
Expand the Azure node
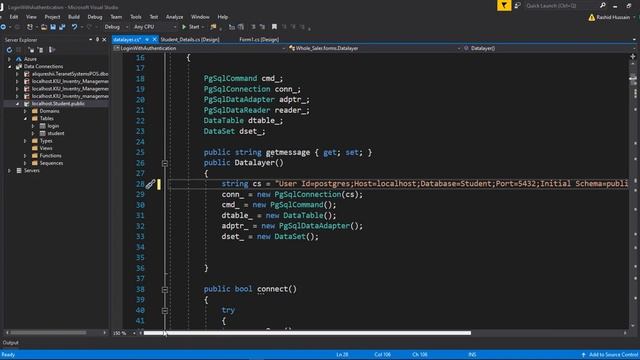click(9, 59)
